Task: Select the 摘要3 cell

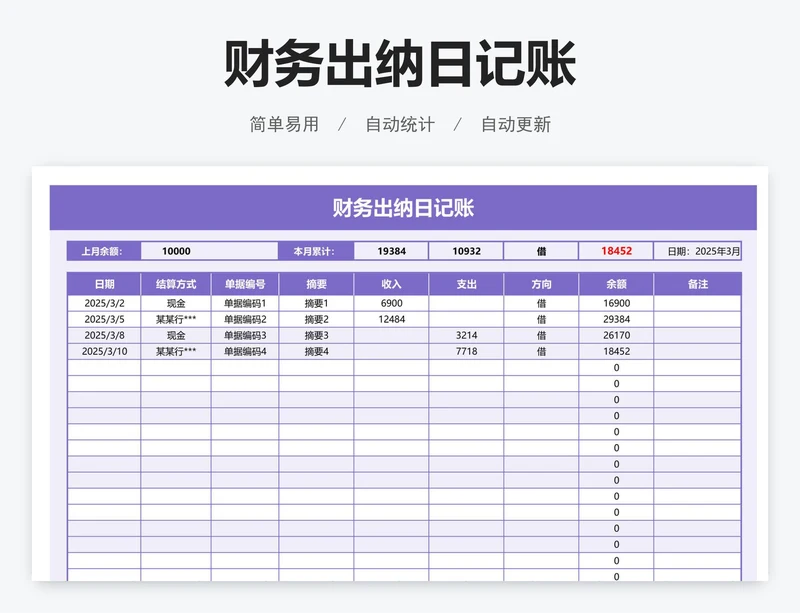Action: tap(316, 335)
